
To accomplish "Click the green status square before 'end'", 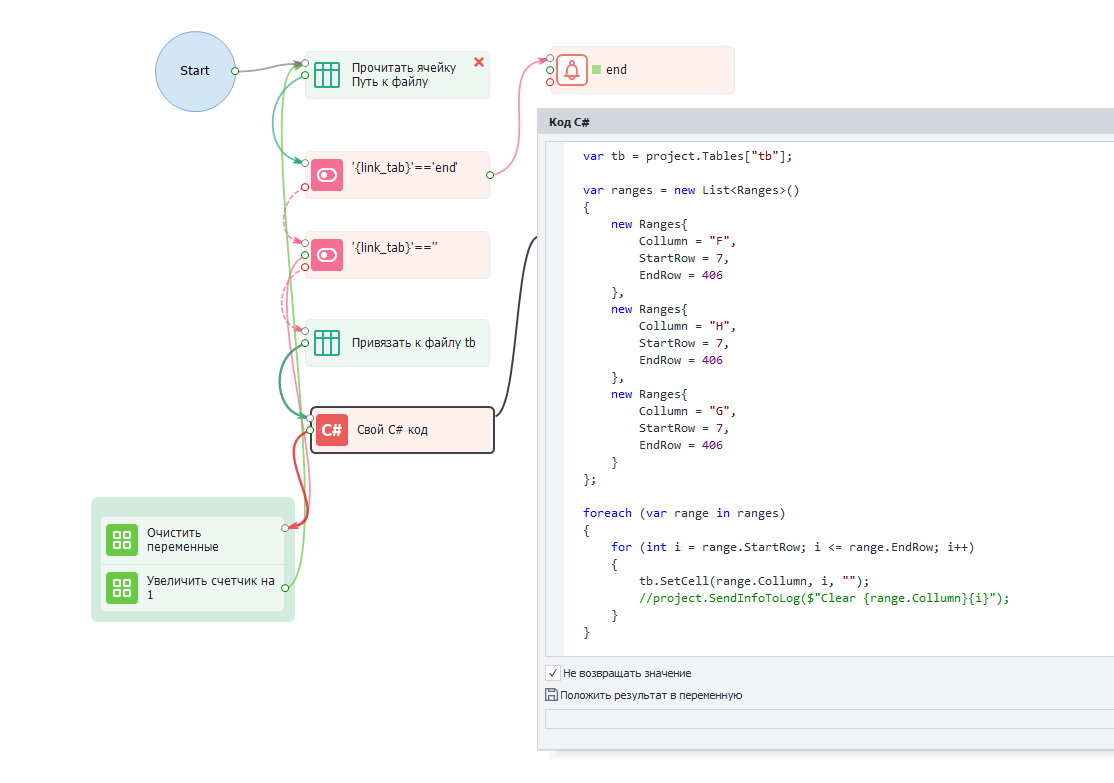I will point(596,70).
